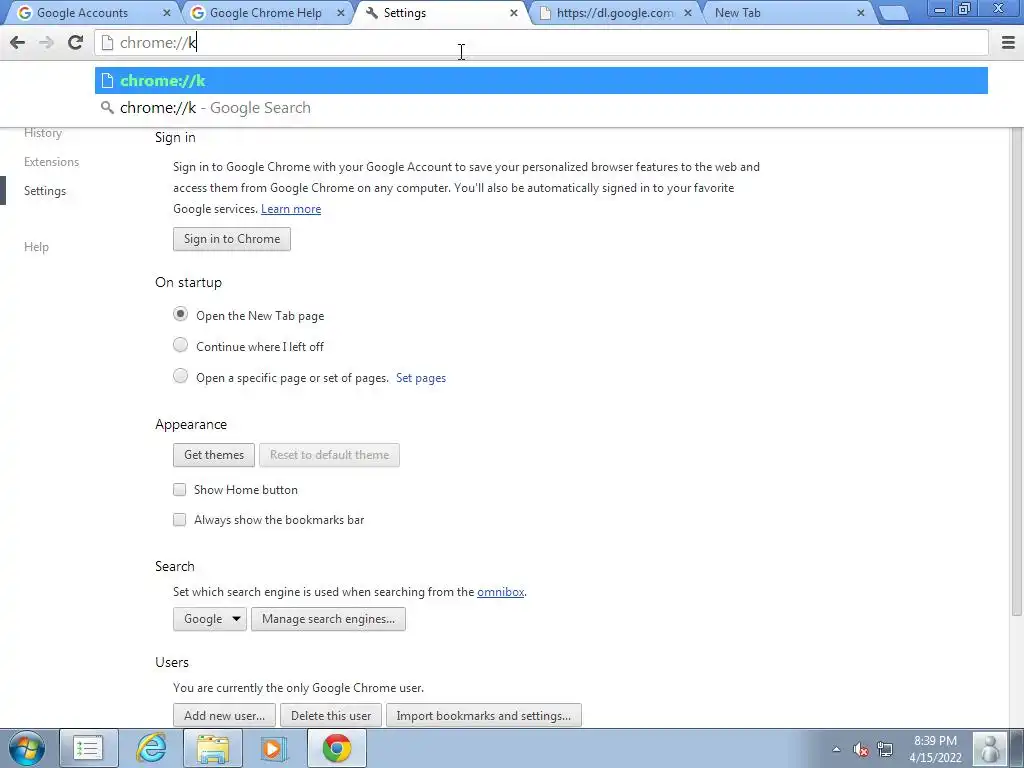Check Always show the bookmarks bar
This screenshot has height=768, width=1024.
(x=180, y=520)
